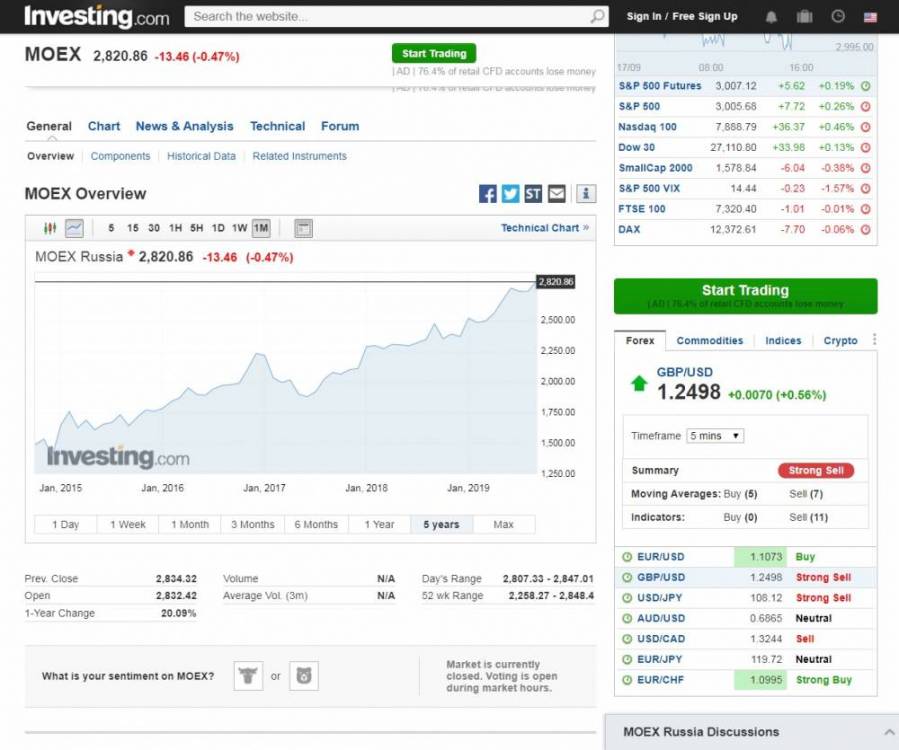Viewport: 899px width, 750px height.
Task: Switch to the Crypto tab
Action: point(841,341)
